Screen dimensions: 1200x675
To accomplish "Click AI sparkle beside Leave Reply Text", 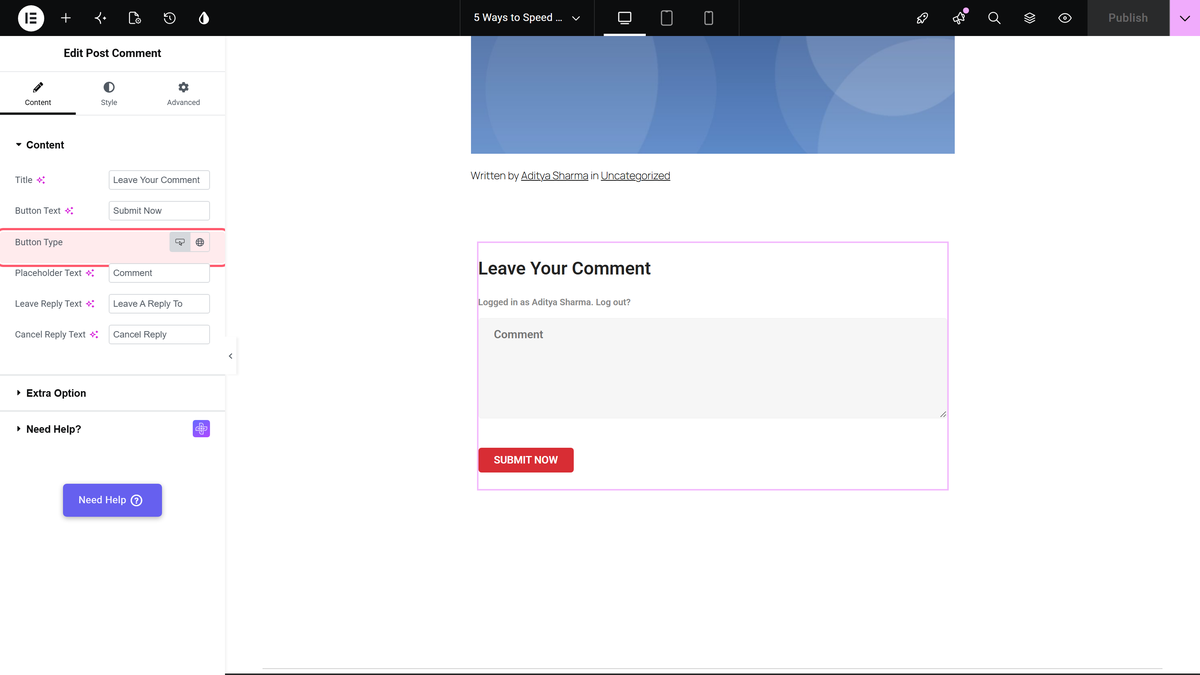I will [91, 304].
